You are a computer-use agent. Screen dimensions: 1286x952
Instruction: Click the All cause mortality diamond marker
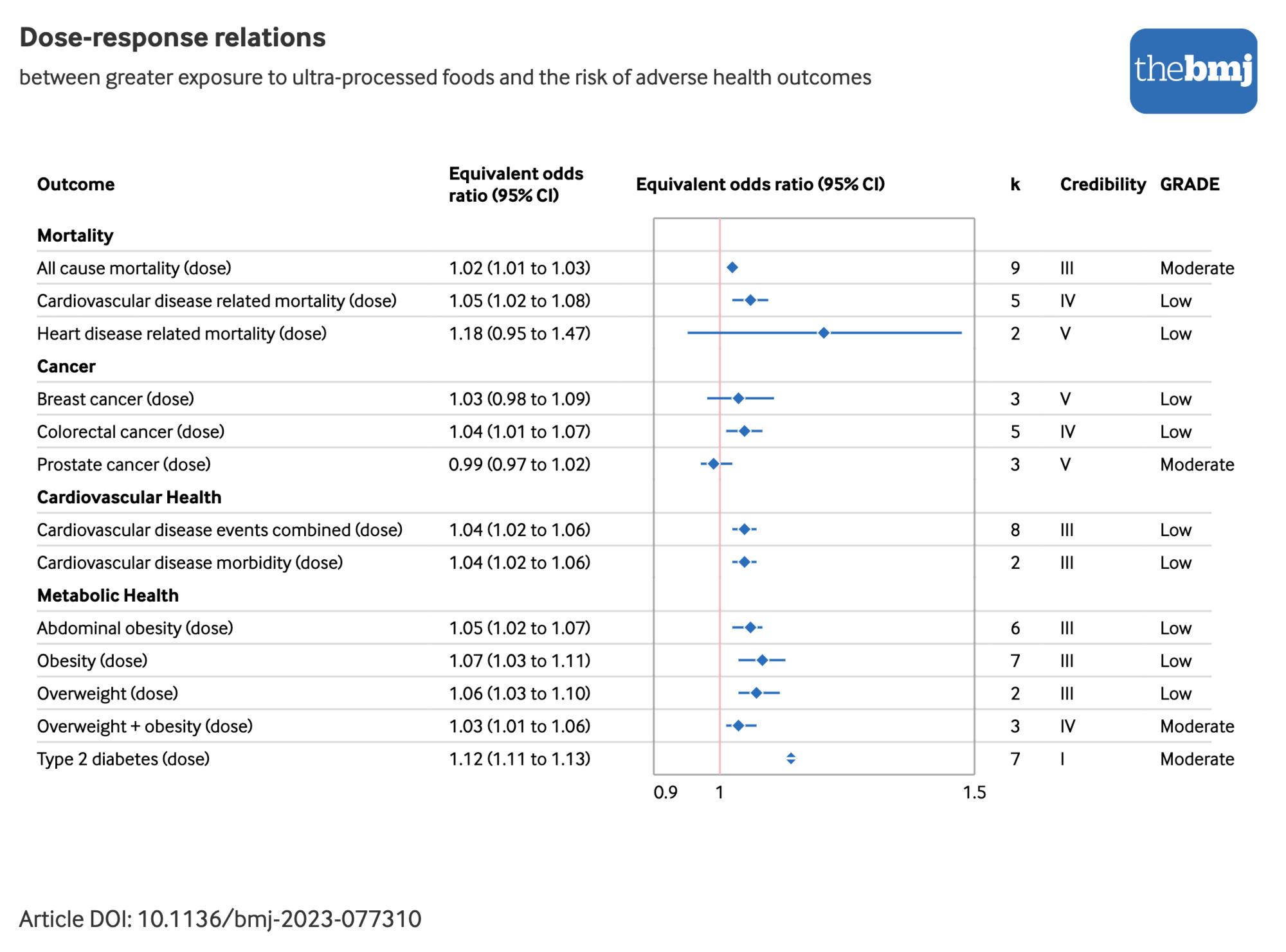click(732, 267)
